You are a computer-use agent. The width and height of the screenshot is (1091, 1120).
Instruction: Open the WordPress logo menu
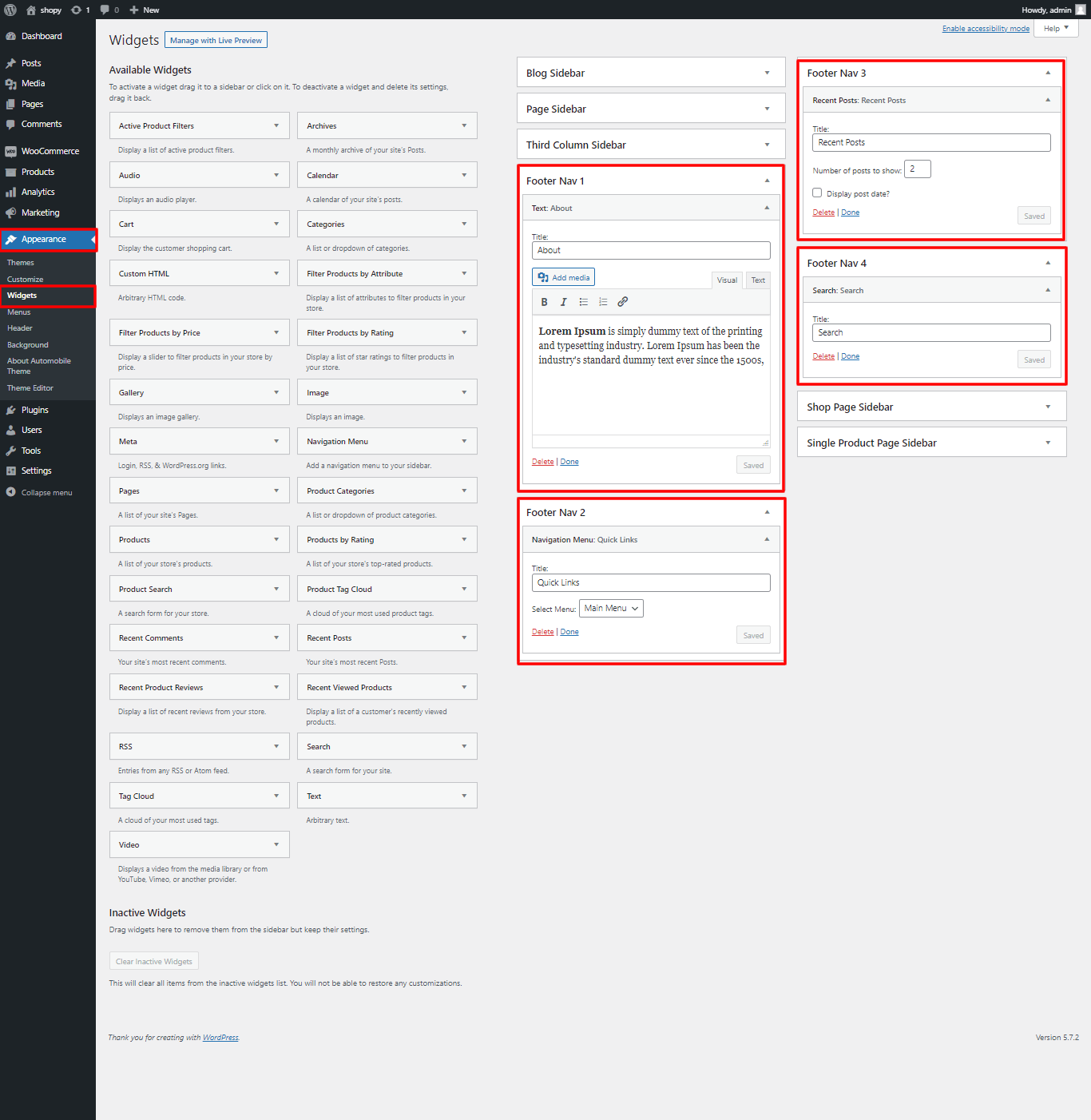click(x=10, y=10)
